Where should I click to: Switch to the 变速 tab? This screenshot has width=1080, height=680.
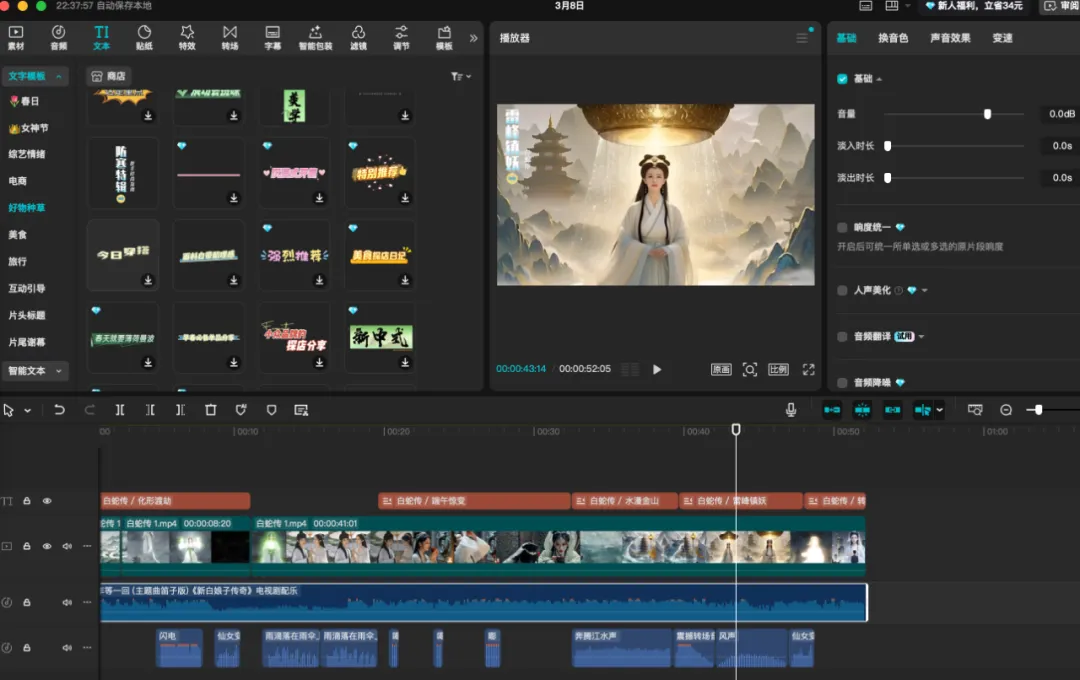pos(1002,38)
